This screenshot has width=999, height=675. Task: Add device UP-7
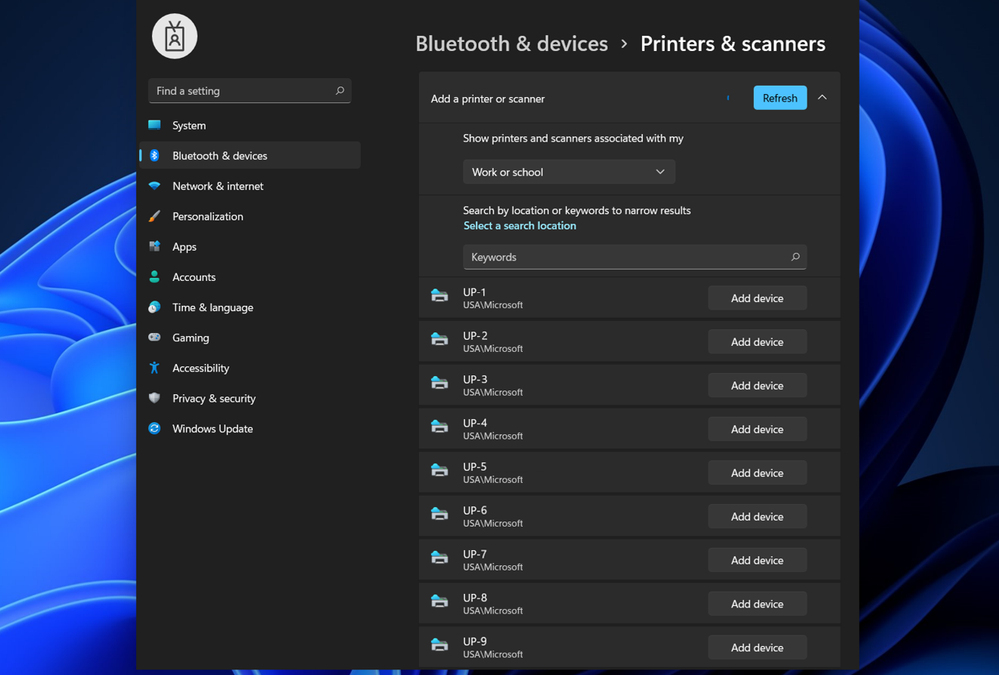(x=758, y=560)
